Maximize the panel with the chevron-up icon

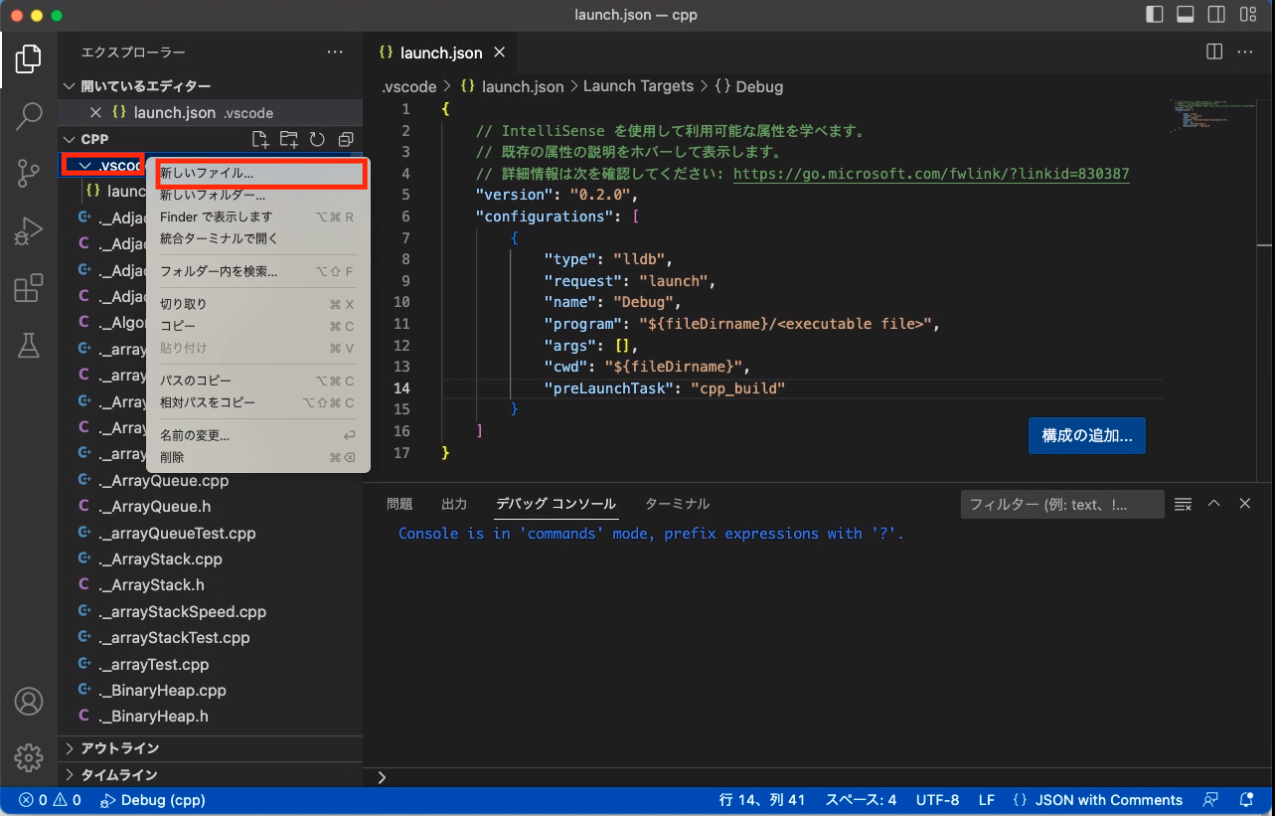point(1214,504)
